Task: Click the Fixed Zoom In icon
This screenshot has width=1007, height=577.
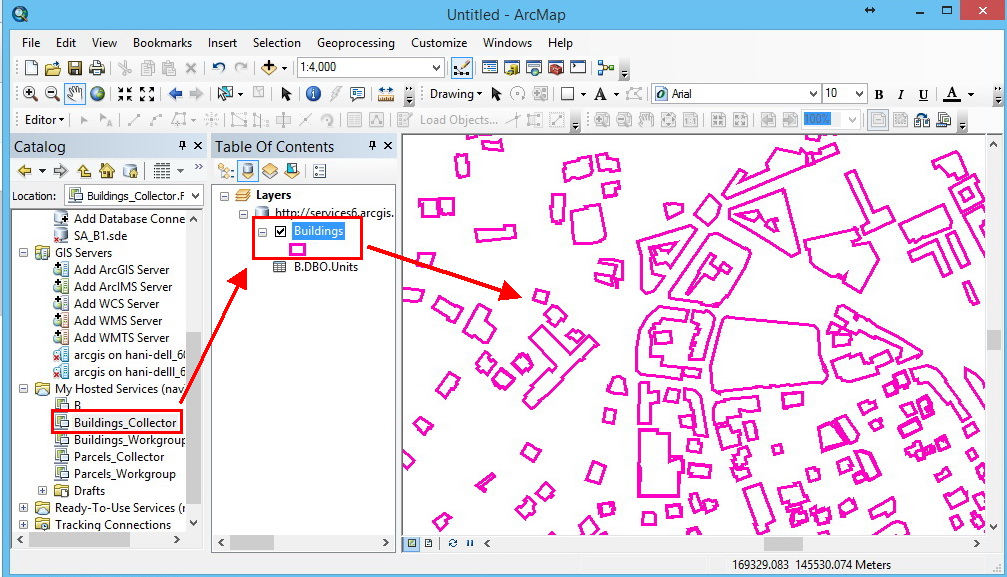Action: click(125, 94)
